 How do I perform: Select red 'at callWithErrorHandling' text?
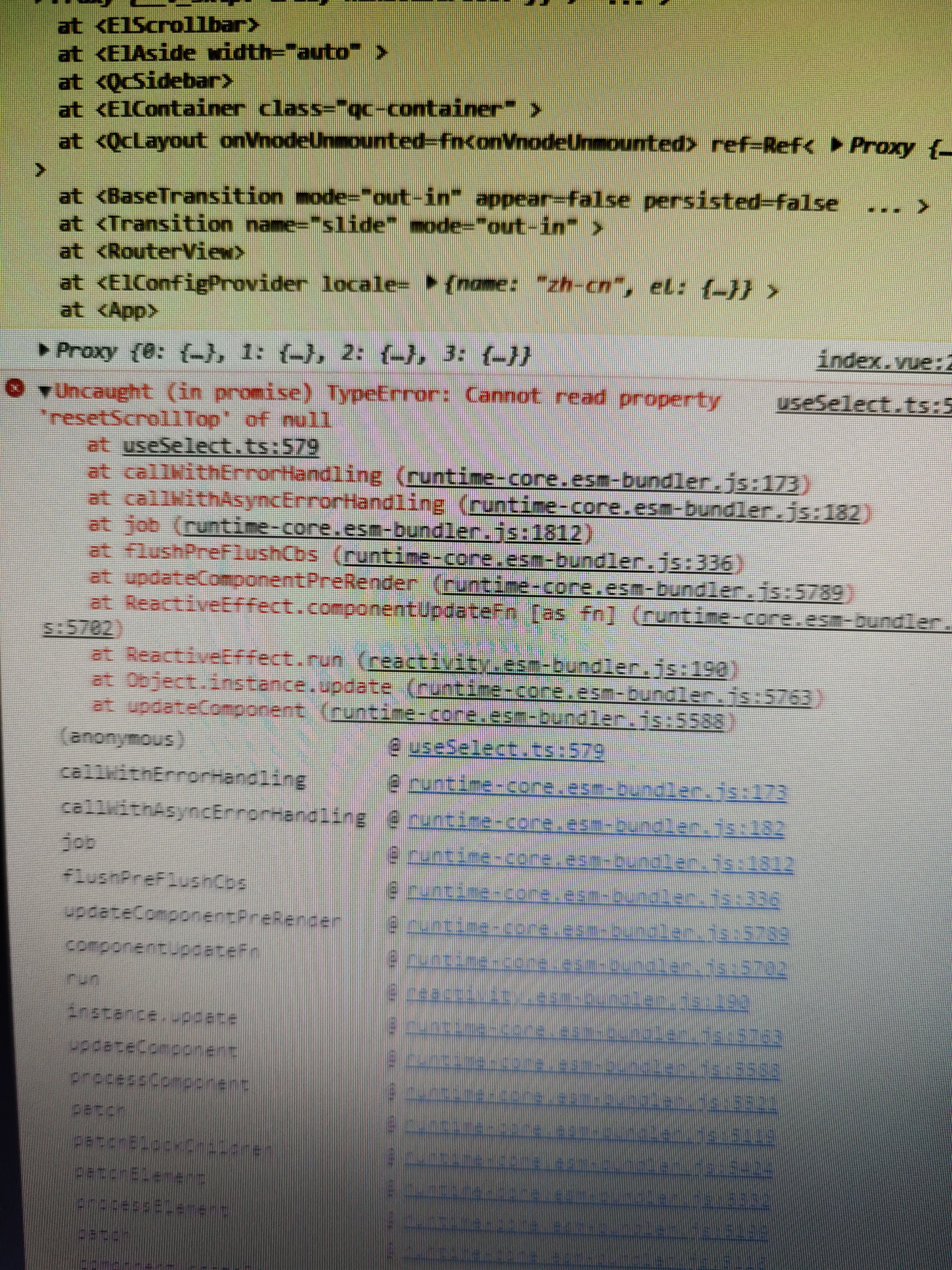click(235, 474)
